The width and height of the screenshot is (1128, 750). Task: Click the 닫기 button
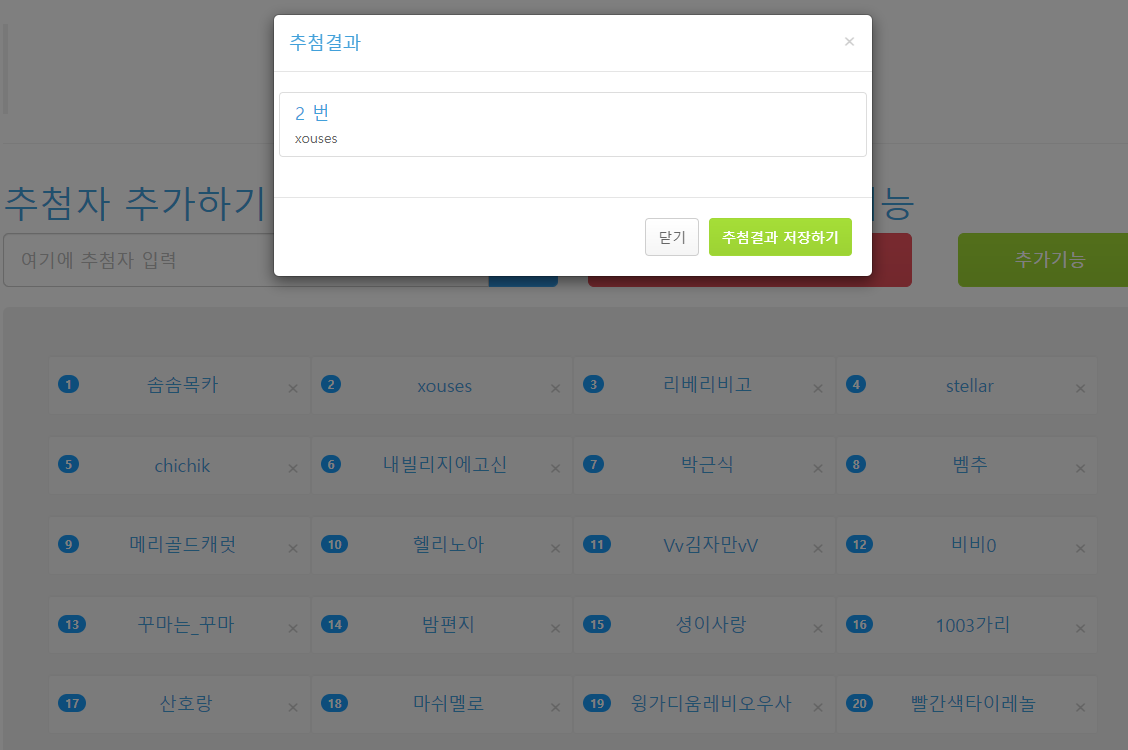(x=671, y=237)
